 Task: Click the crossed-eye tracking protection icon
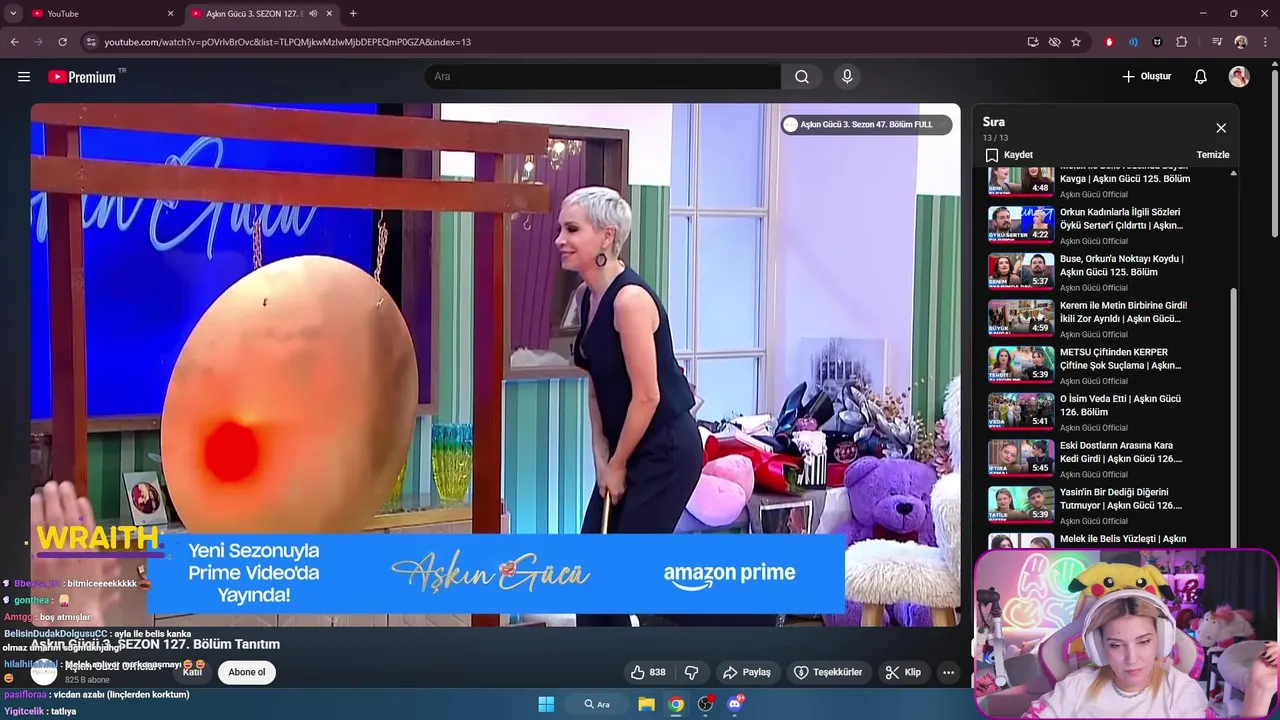pos(1054,42)
